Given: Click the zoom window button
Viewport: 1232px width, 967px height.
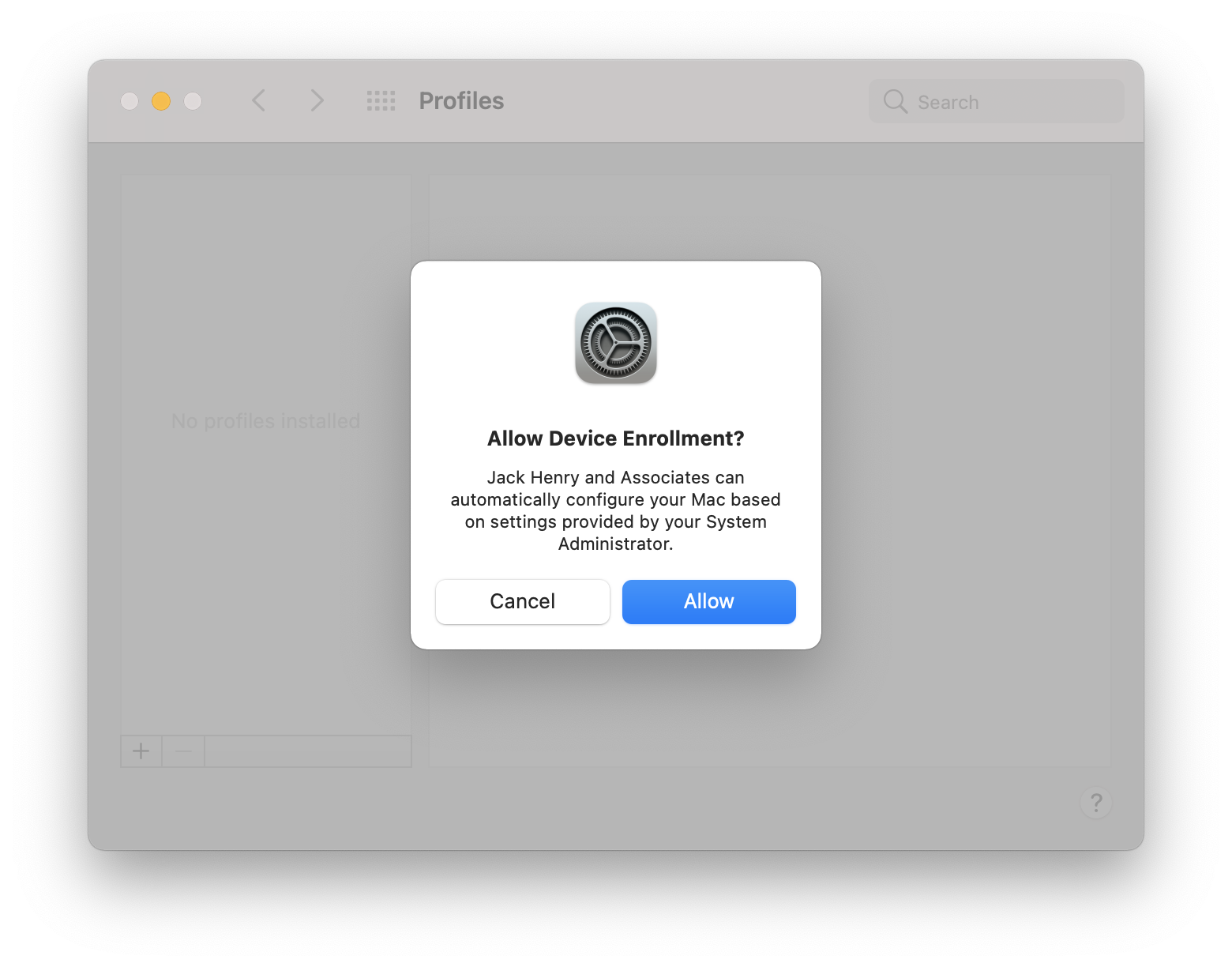Looking at the screenshot, I should (x=193, y=101).
